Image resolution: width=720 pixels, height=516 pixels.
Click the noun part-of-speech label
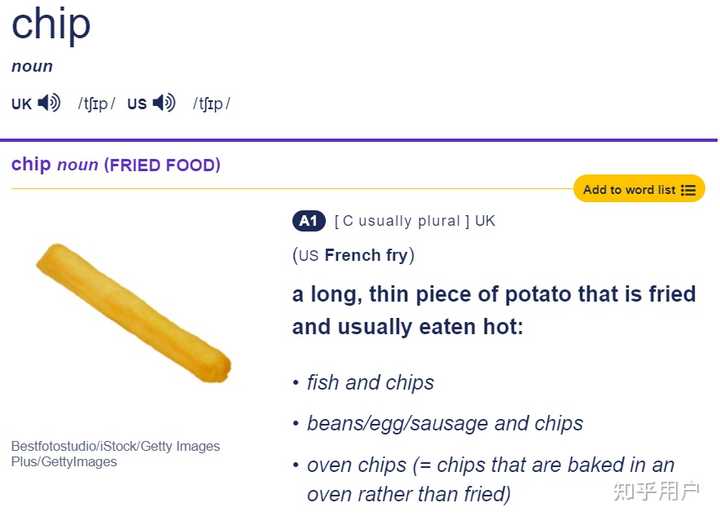(x=32, y=67)
